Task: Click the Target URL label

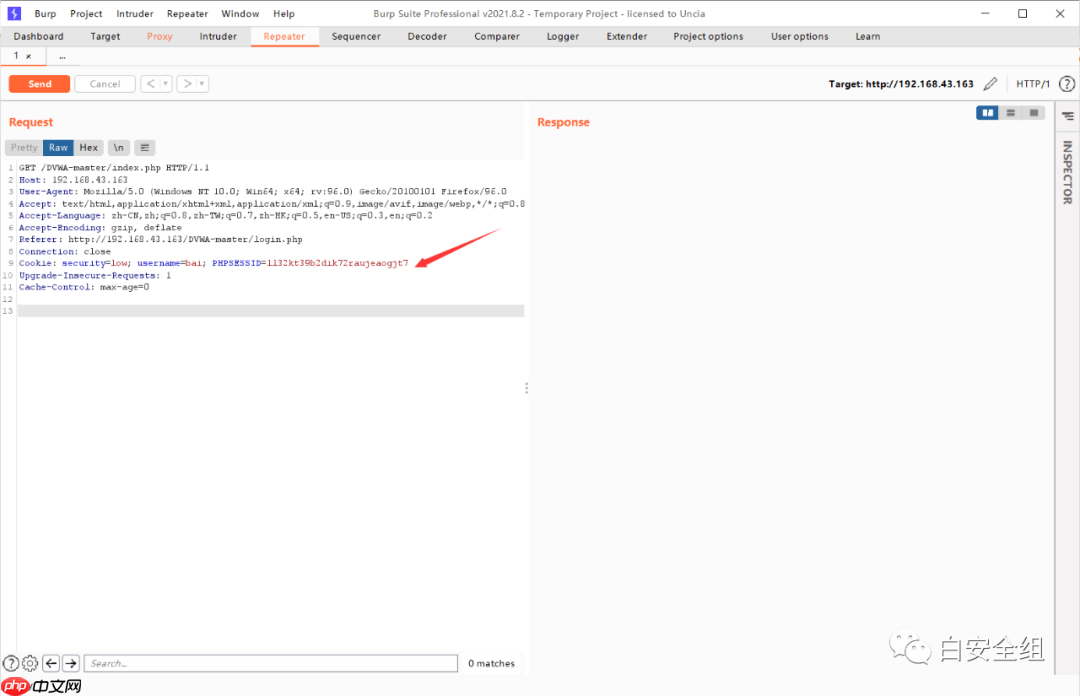Action: (x=901, y=84)
